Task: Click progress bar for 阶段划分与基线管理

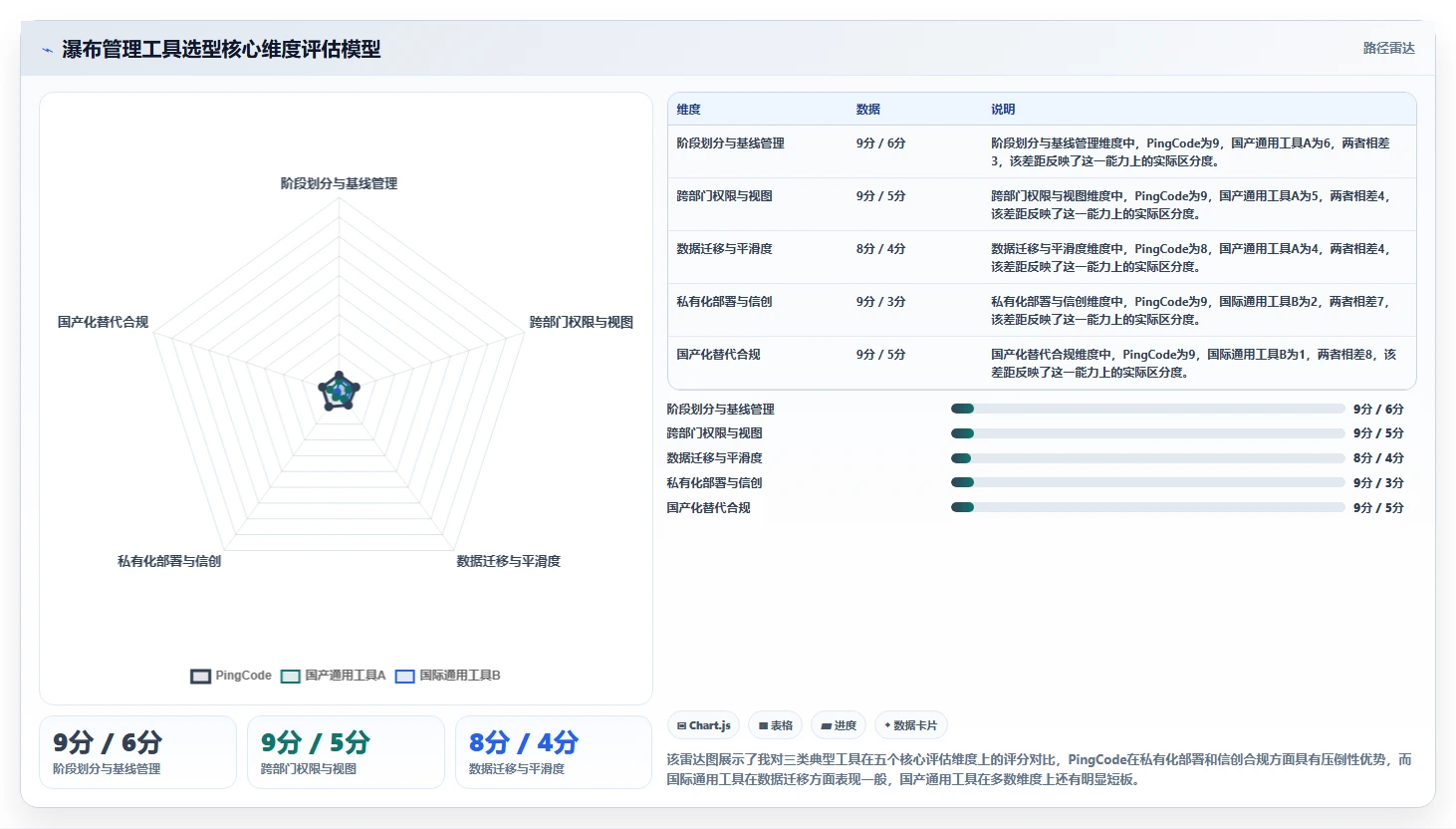Action: point(1147,409)
